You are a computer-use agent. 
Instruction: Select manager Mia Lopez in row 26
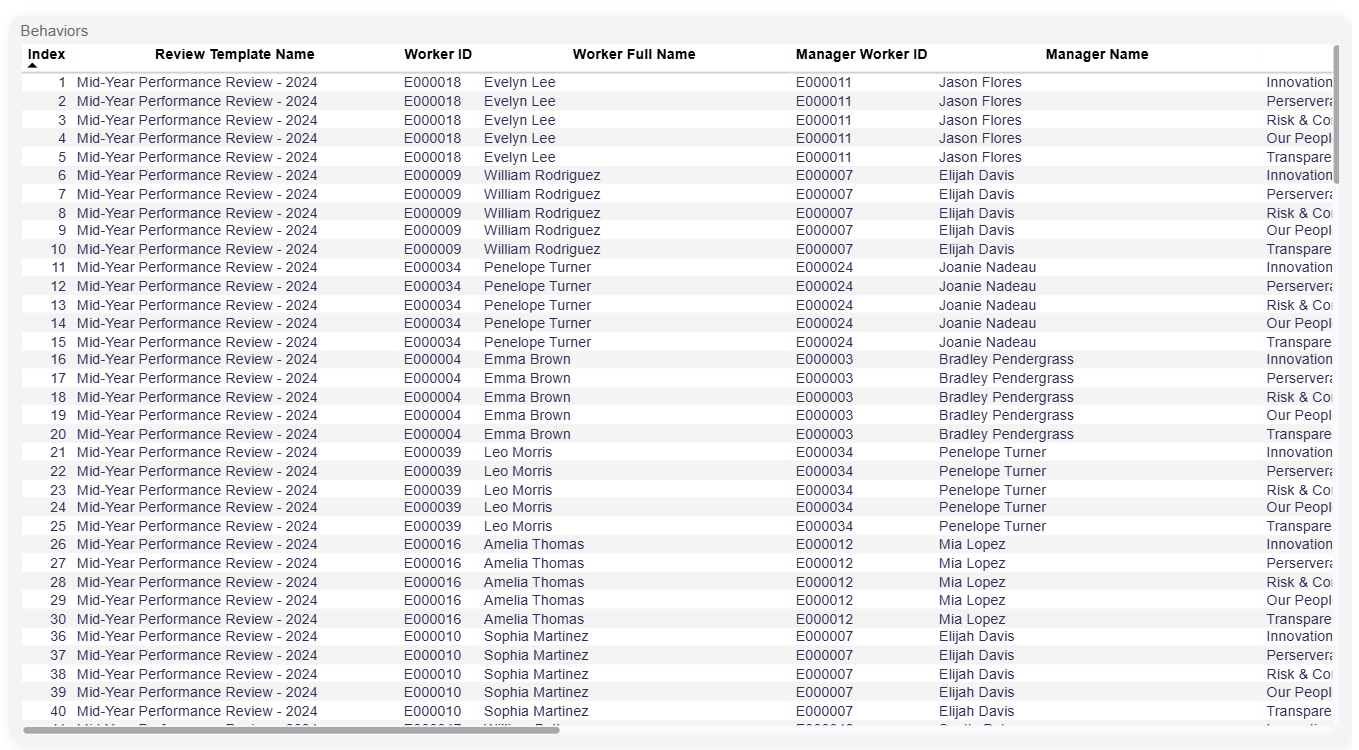(971, 544)
